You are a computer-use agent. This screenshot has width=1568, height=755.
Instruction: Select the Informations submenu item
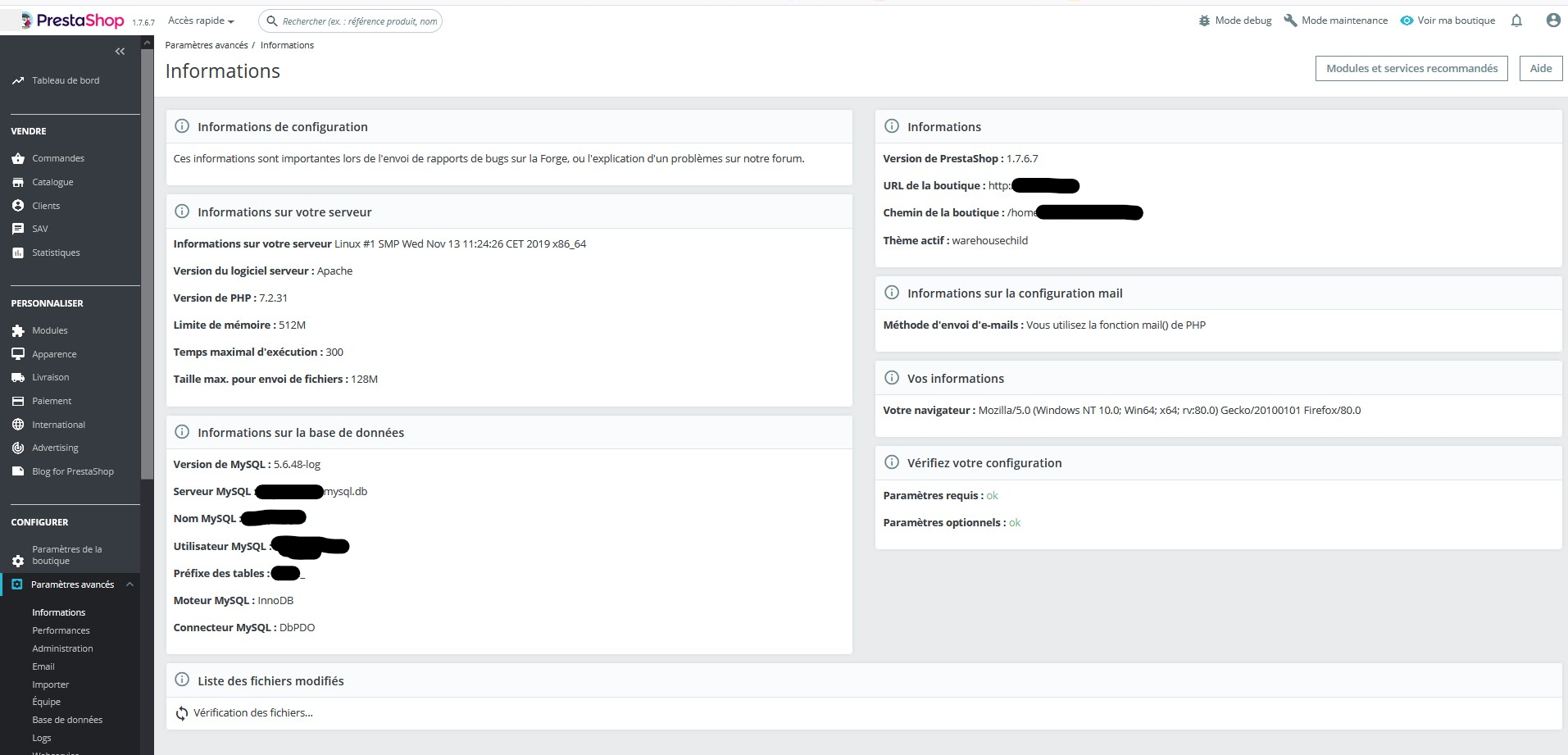tap(59, 612)
